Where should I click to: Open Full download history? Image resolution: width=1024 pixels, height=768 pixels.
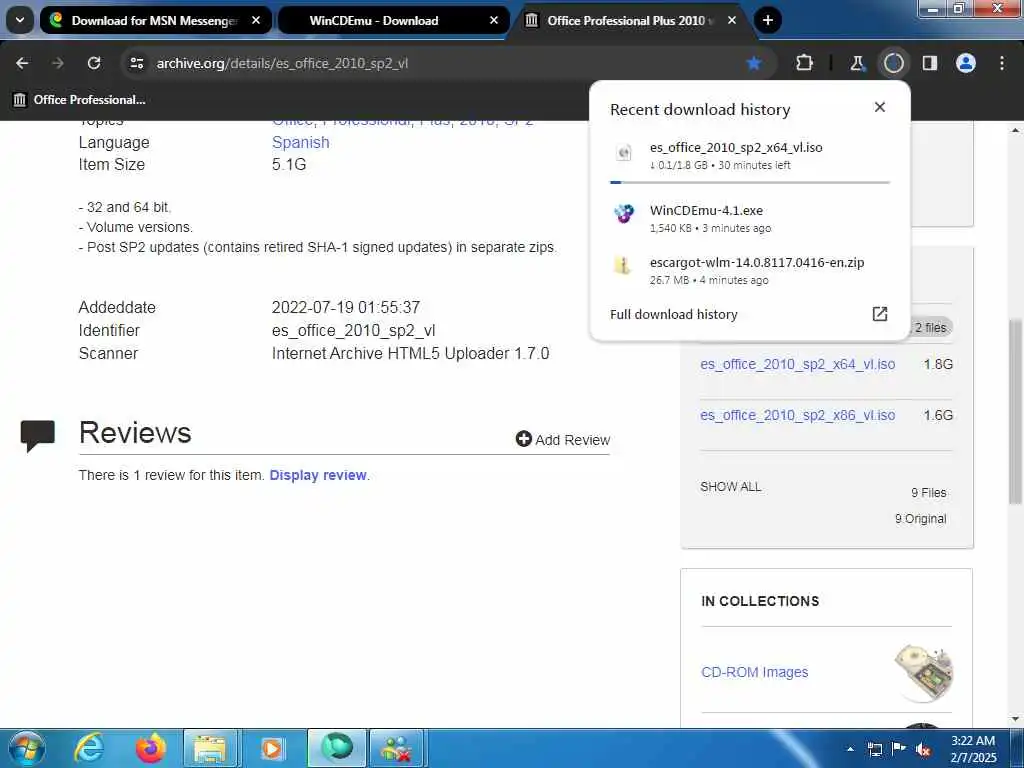coord(673,315)
